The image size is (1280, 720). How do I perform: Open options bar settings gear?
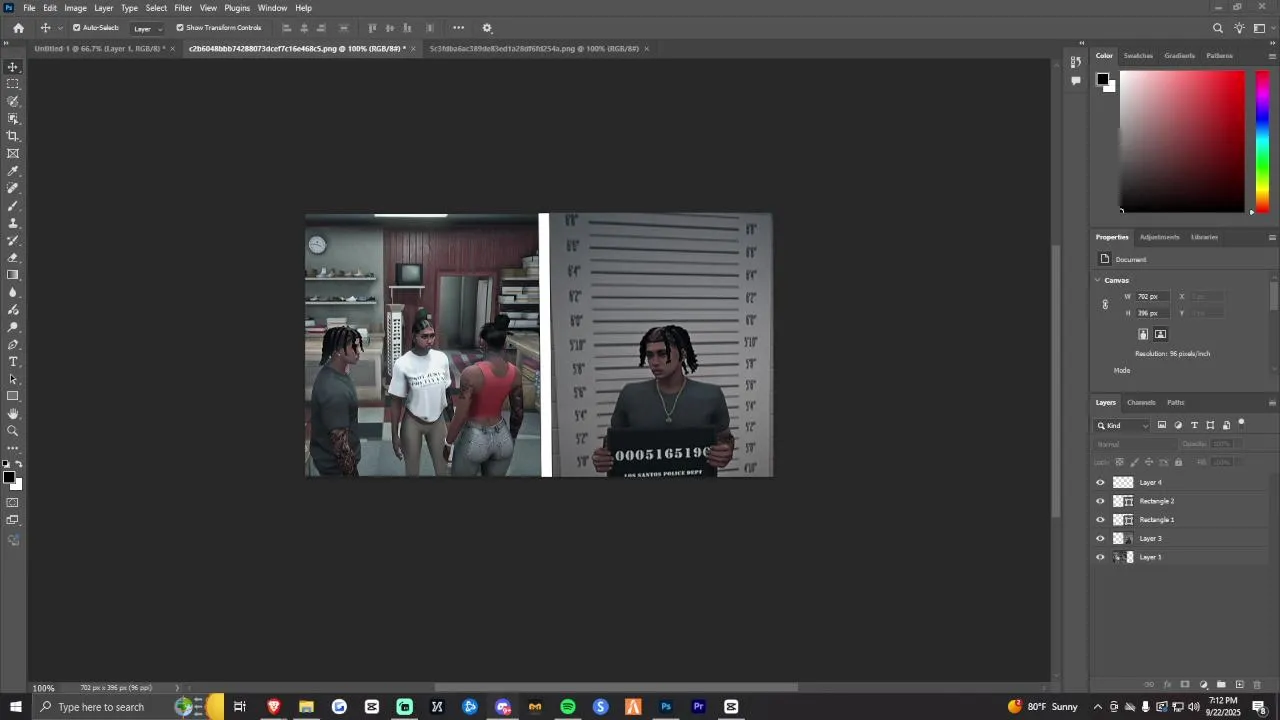(487, 28)
